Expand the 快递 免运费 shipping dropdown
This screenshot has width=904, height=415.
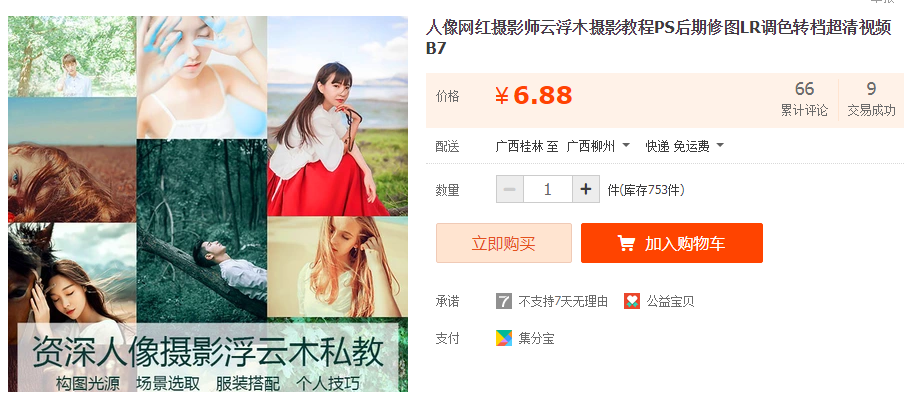pyautogui.click(x=684, y=146)
